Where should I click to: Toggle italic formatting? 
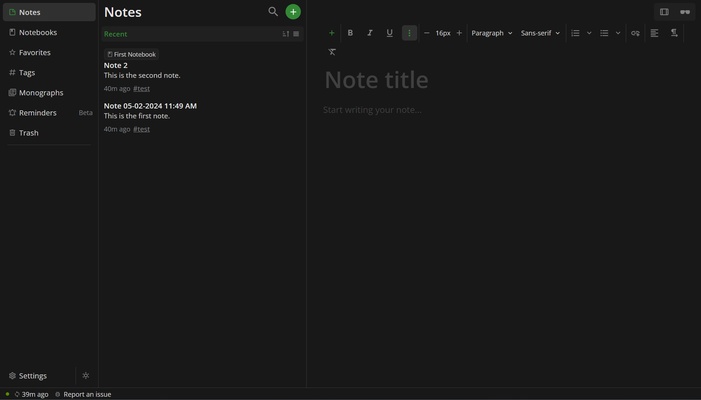[370, 33]
